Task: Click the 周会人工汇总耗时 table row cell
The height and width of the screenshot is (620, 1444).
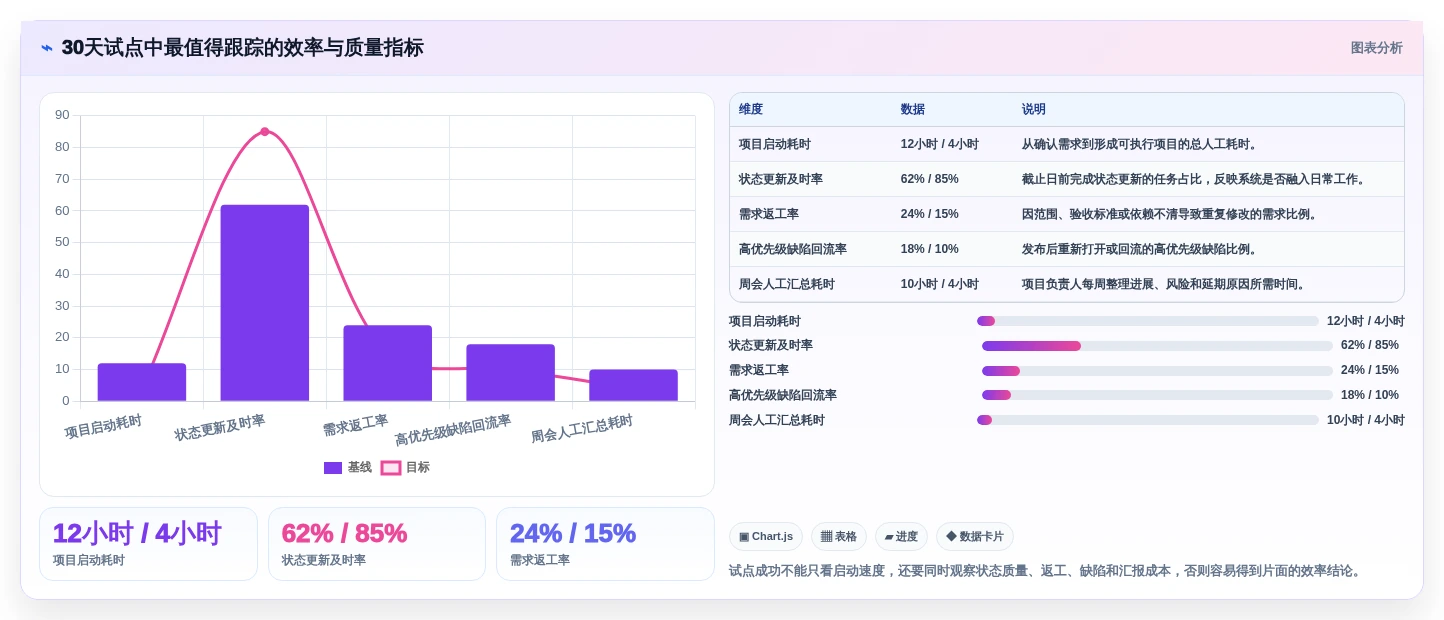Action: point(787,284)
